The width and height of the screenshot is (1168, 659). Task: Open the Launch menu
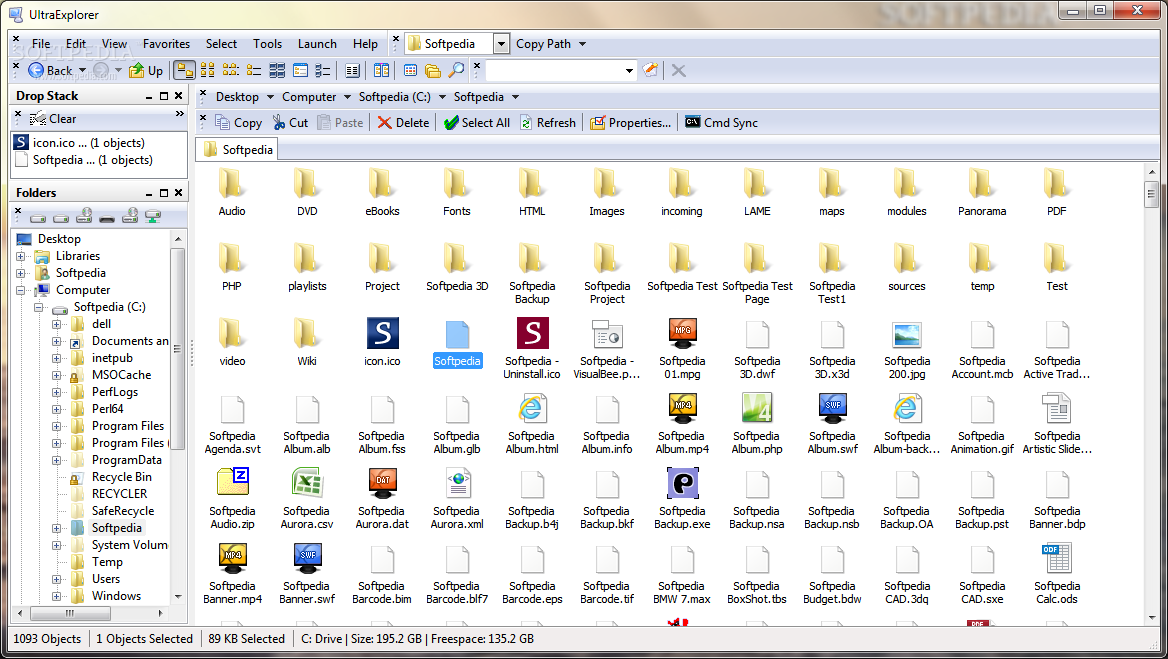(317, 44)
